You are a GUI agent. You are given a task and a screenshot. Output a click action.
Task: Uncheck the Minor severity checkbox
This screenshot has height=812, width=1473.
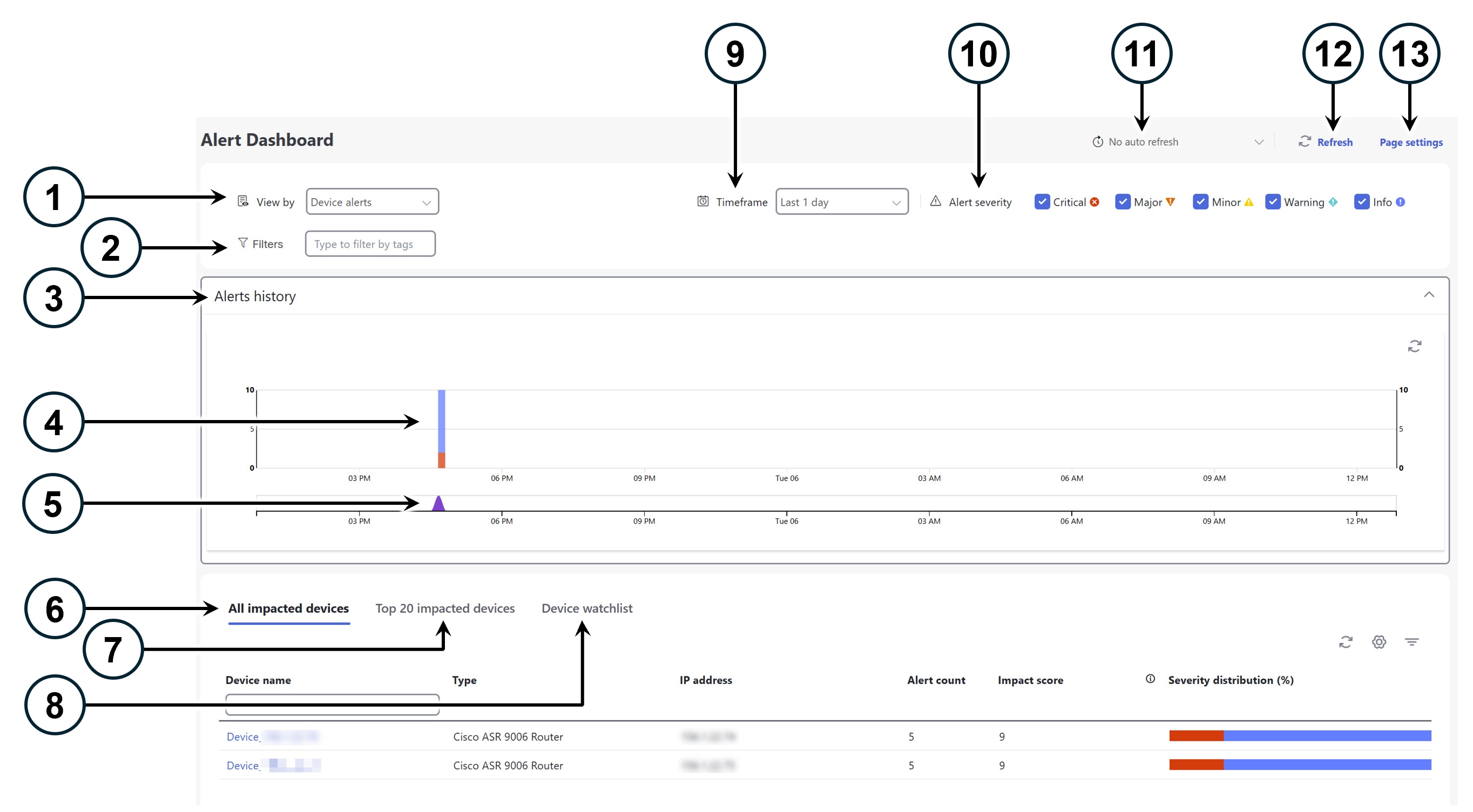click(1200, 202)
